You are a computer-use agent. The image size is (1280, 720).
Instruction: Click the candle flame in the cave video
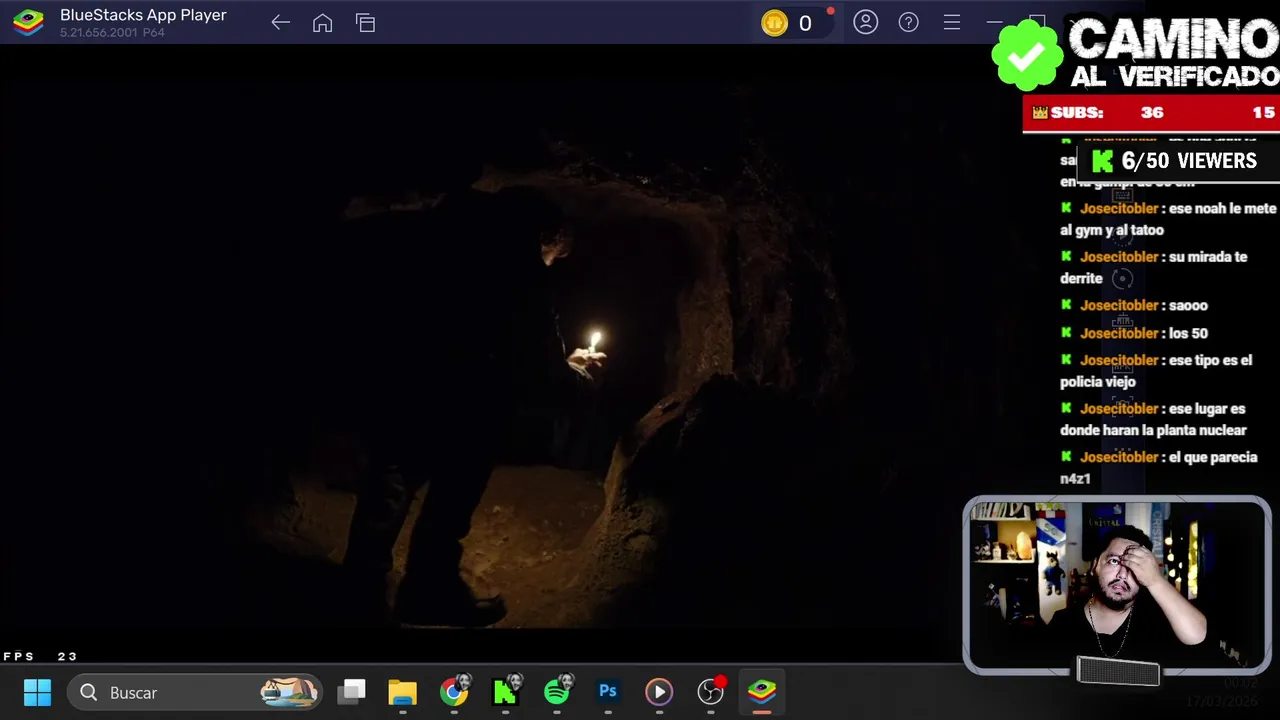[x=595, y=342]
